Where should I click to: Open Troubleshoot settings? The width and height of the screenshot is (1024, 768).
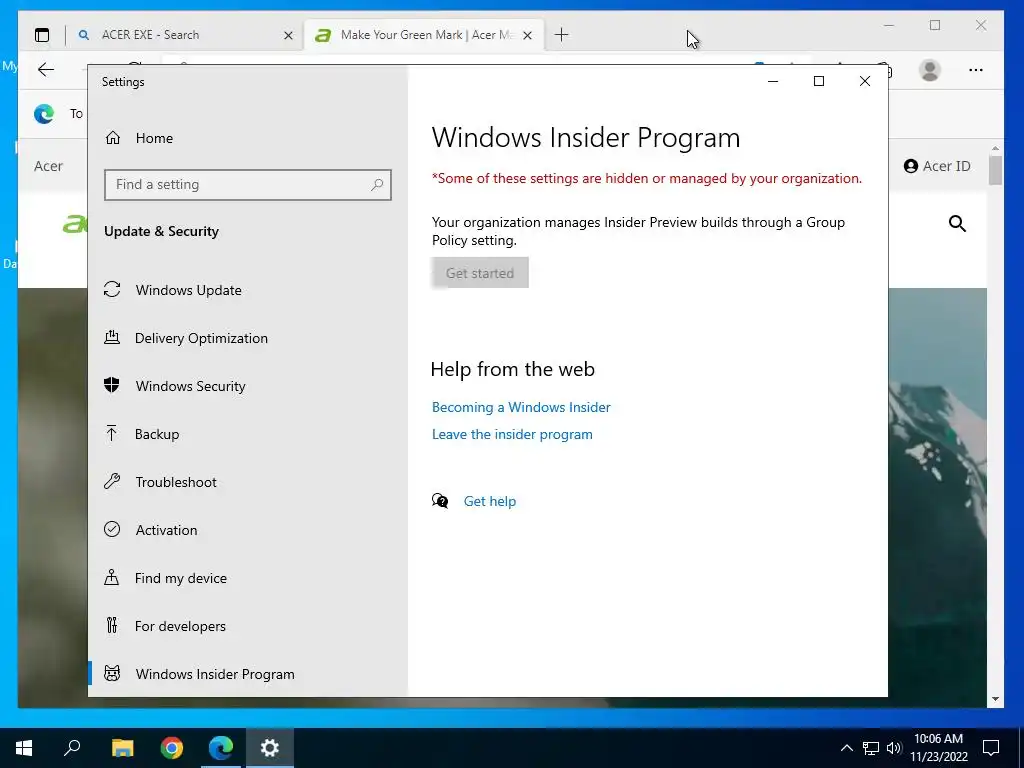pos(248,482)
